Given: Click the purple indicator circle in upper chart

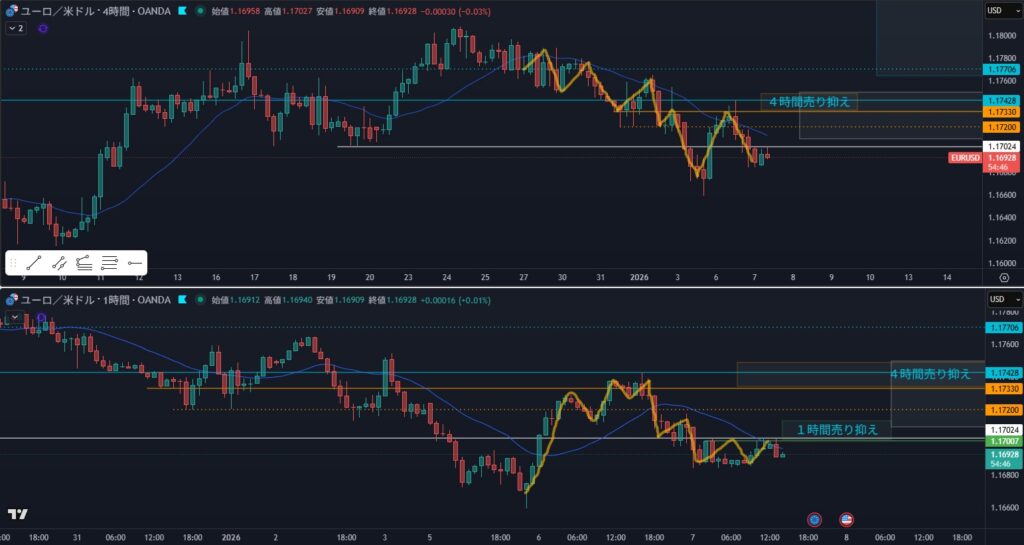Looking at the screenshot, I should point(42,29).
